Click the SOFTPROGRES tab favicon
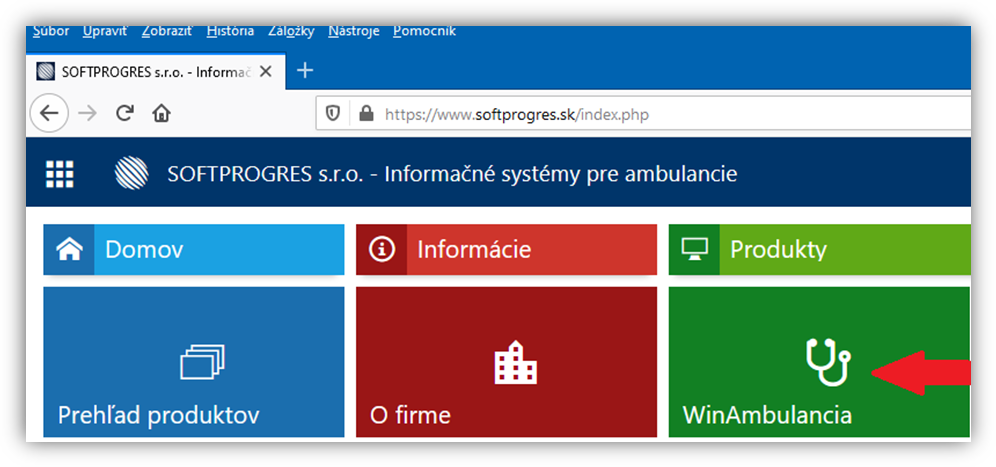 [46, 71]
